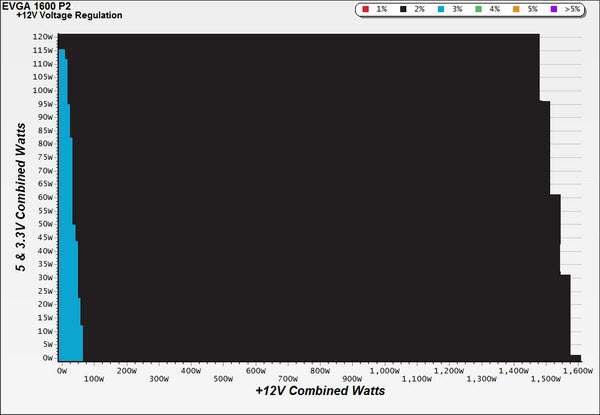Click the green 4% legend swatch
Screen dimensions: 600x415
(x=478, y=9)
